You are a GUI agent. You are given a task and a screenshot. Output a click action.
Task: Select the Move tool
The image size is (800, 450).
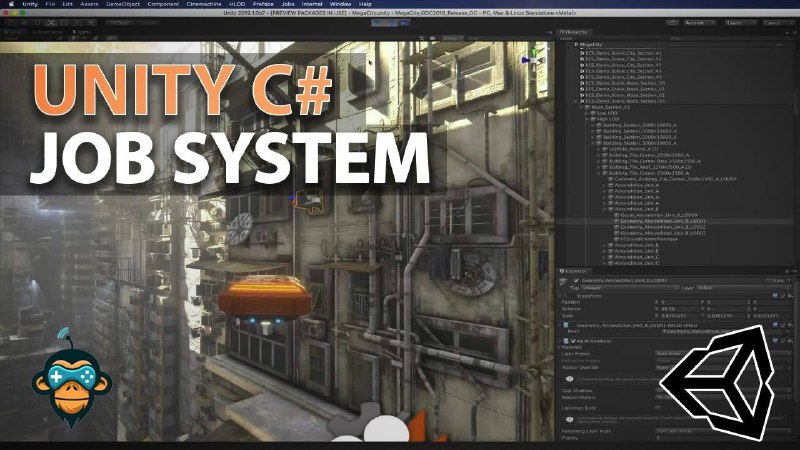point(24,22)
